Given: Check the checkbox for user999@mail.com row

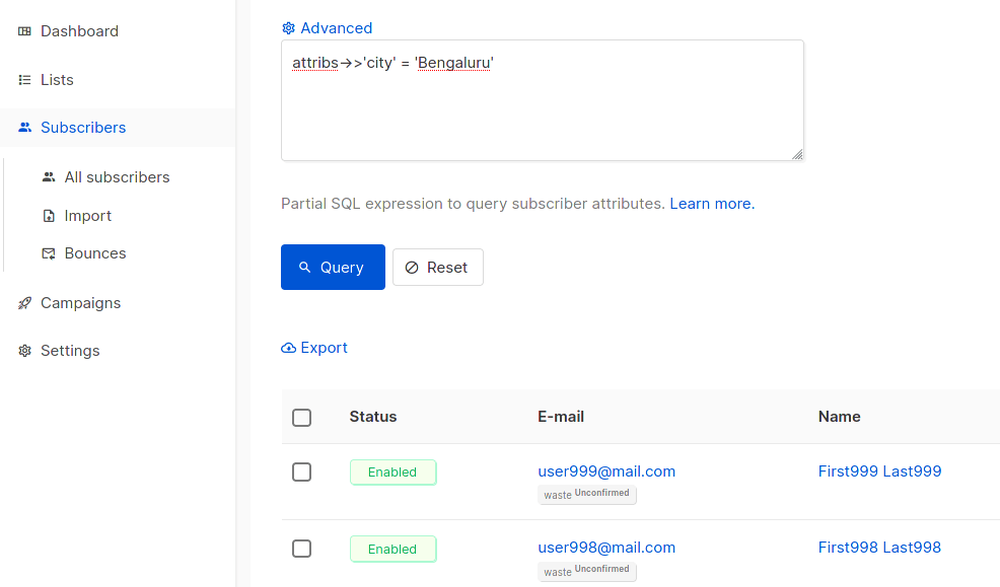Looking at the screenshot, I should pos(301,472).
